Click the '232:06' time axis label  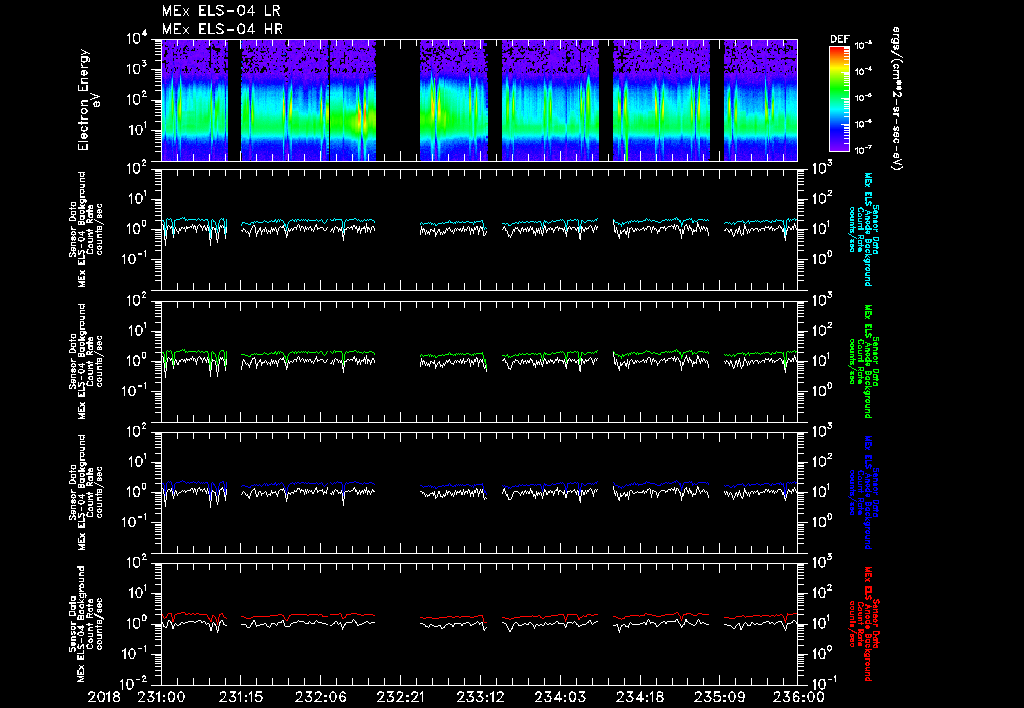coord(320,698)
